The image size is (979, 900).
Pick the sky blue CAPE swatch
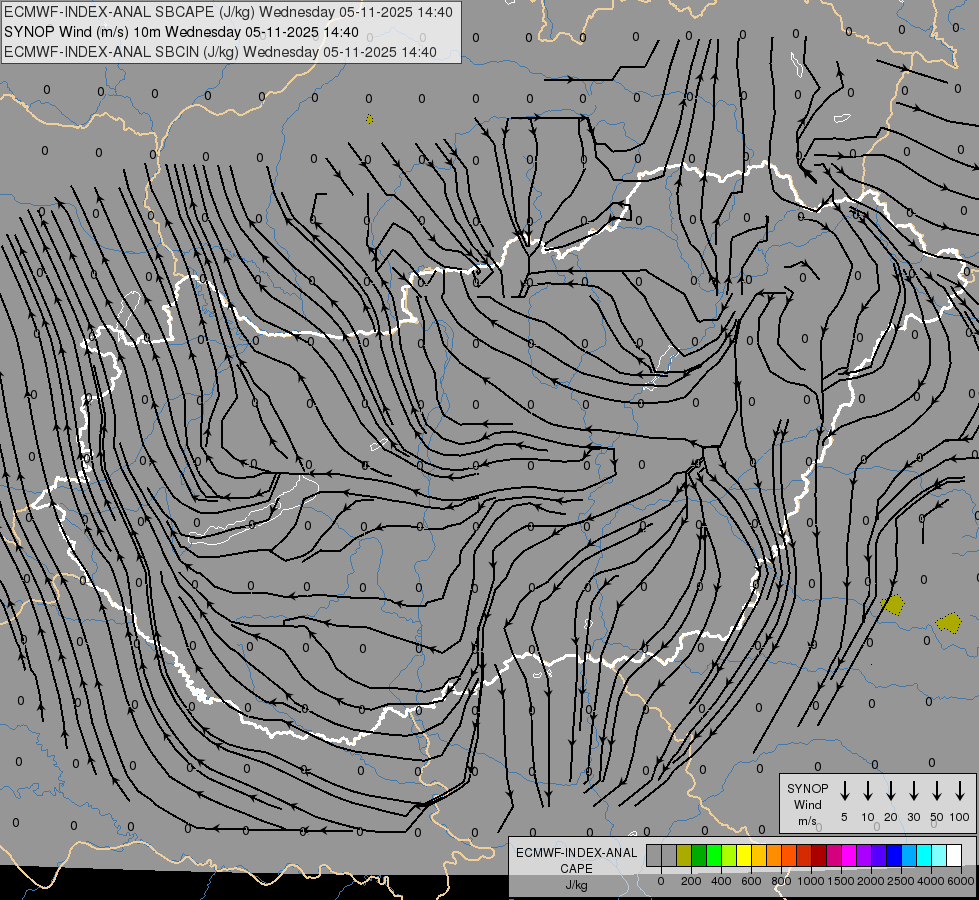[x=908, y=855]
